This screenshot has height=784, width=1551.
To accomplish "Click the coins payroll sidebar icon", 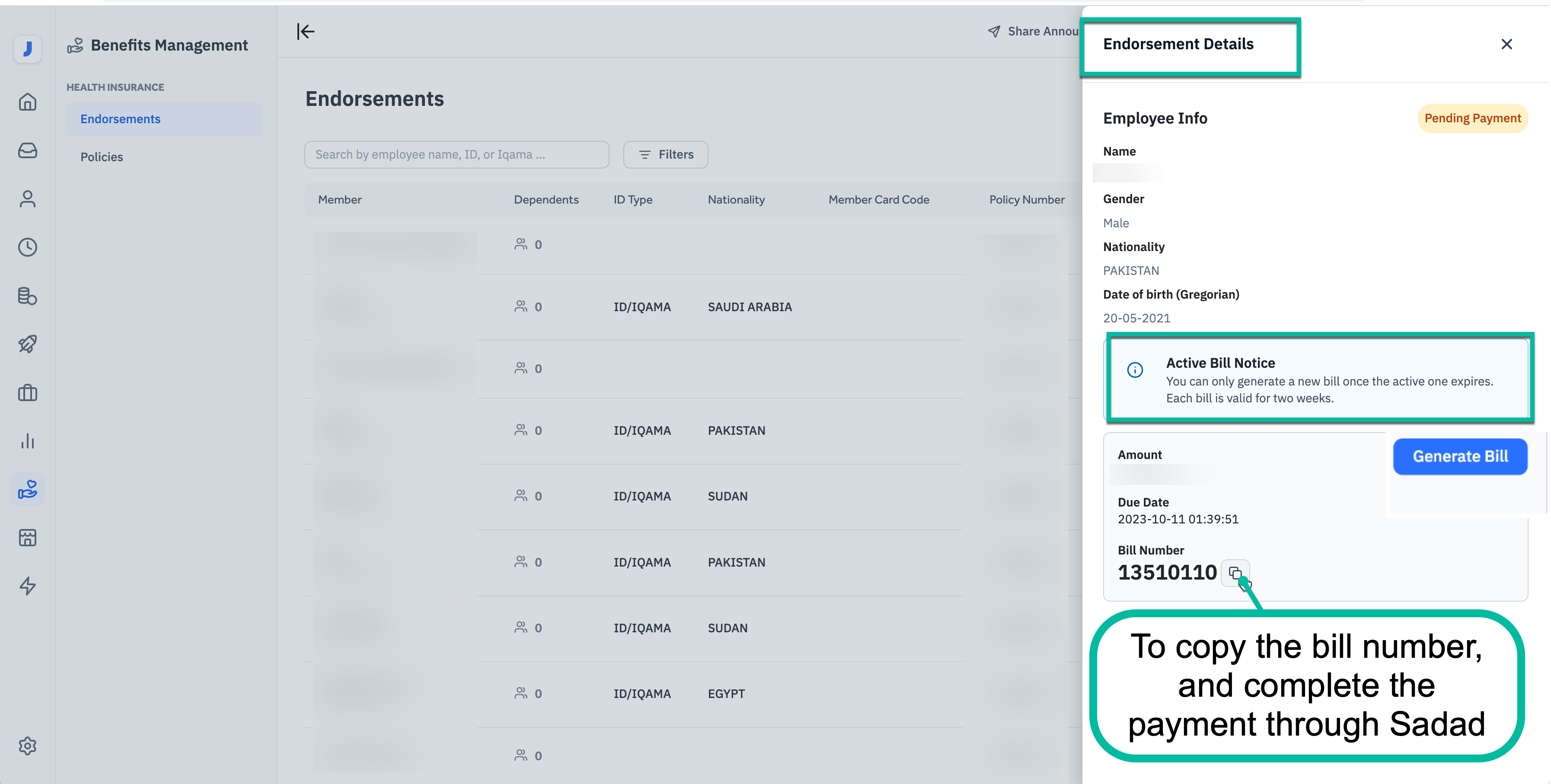I will click(x=27, y=296).
